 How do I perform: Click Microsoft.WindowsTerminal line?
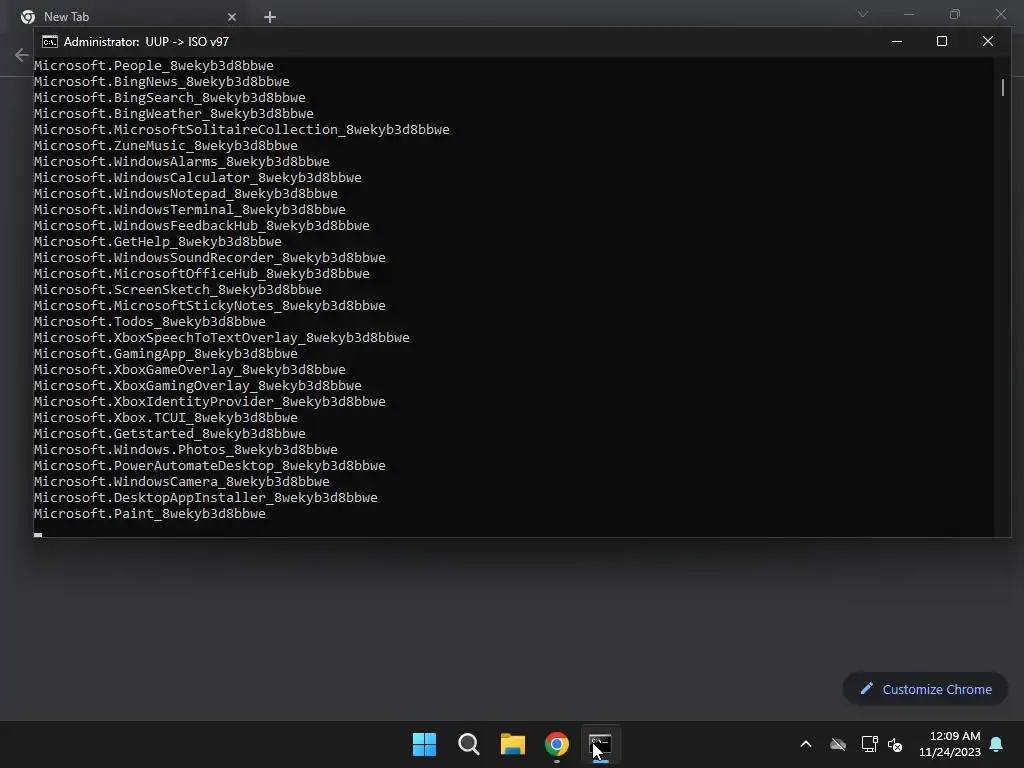190,210
